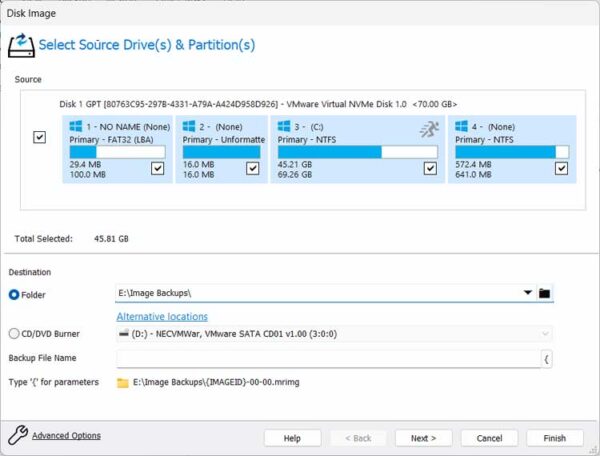Click the Windows logo on partition 1
The image size is (600, 456).
76,128
